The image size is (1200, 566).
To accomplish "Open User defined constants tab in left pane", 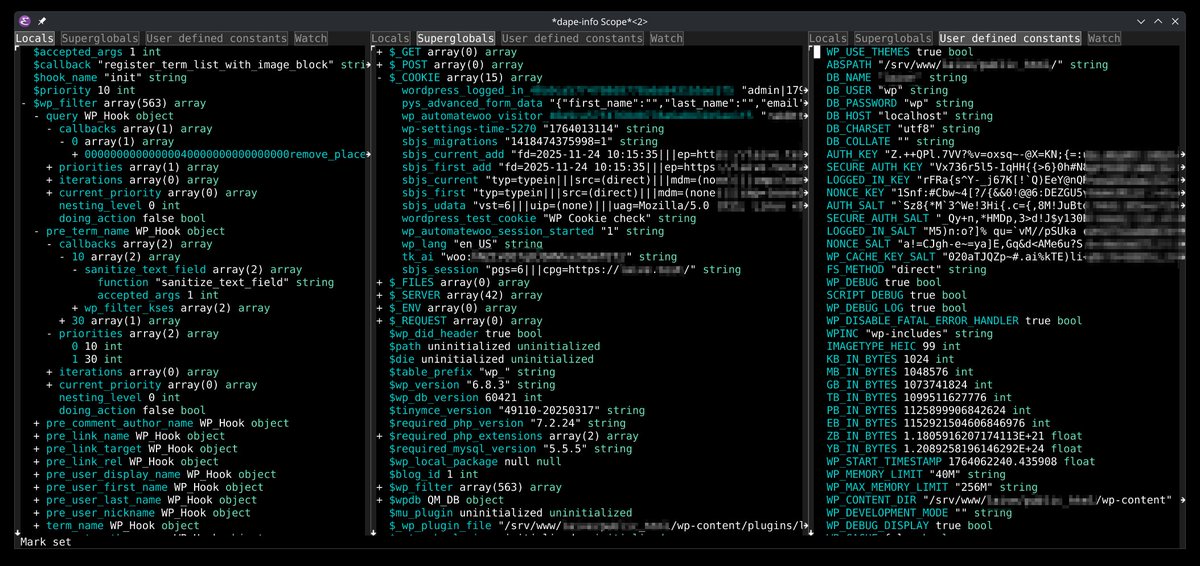I will [x=215, y=39].
